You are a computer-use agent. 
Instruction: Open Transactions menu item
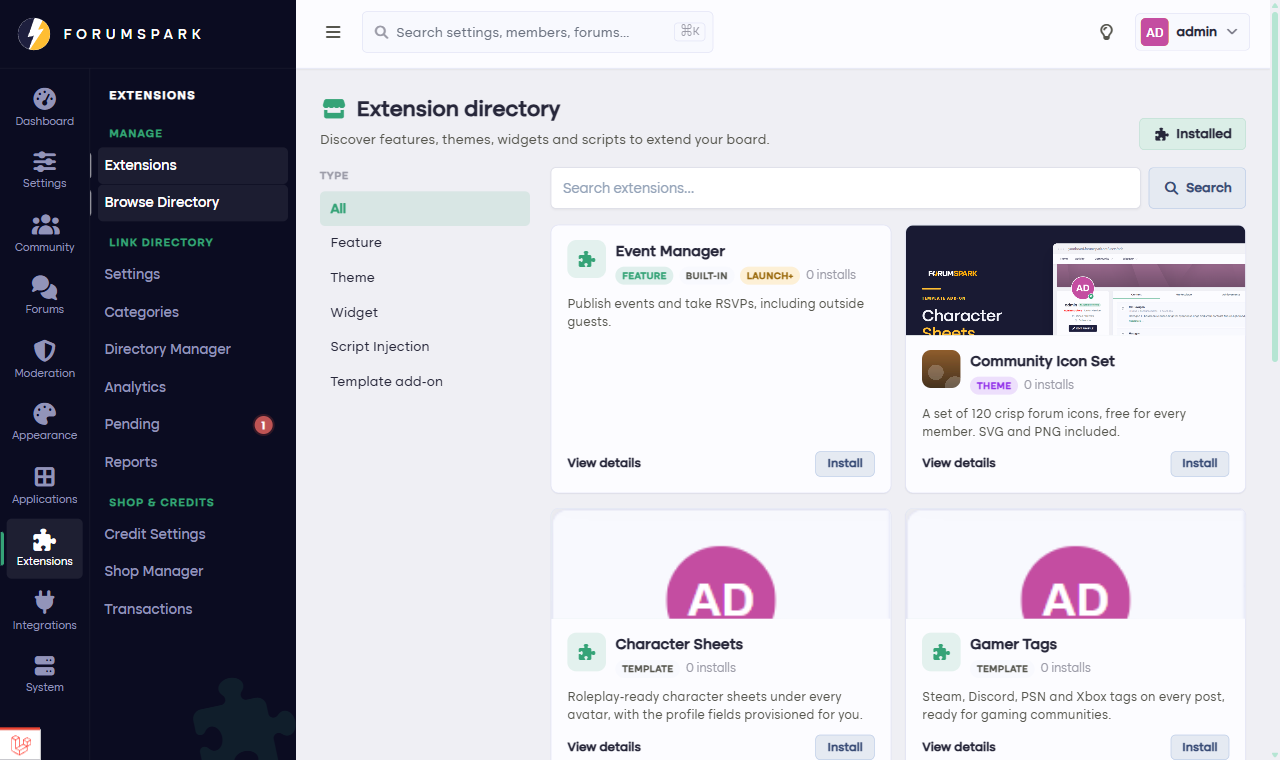193,609
